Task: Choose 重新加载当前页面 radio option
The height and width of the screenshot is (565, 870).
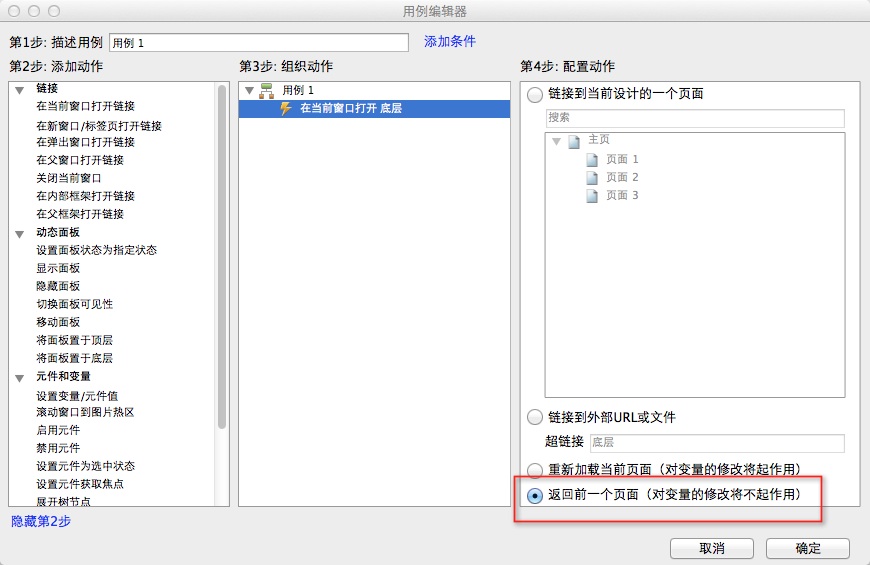Action: [x=535, y=470]
